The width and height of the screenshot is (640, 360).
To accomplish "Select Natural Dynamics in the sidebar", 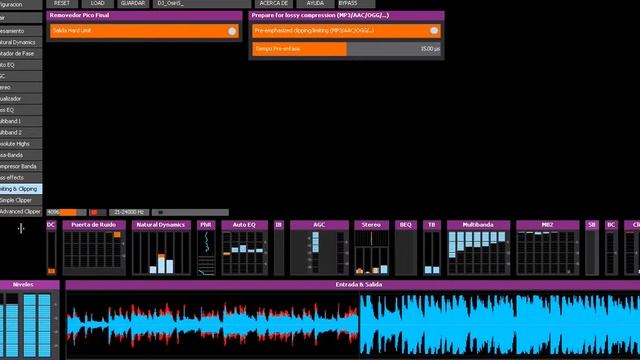I will 21,42.
